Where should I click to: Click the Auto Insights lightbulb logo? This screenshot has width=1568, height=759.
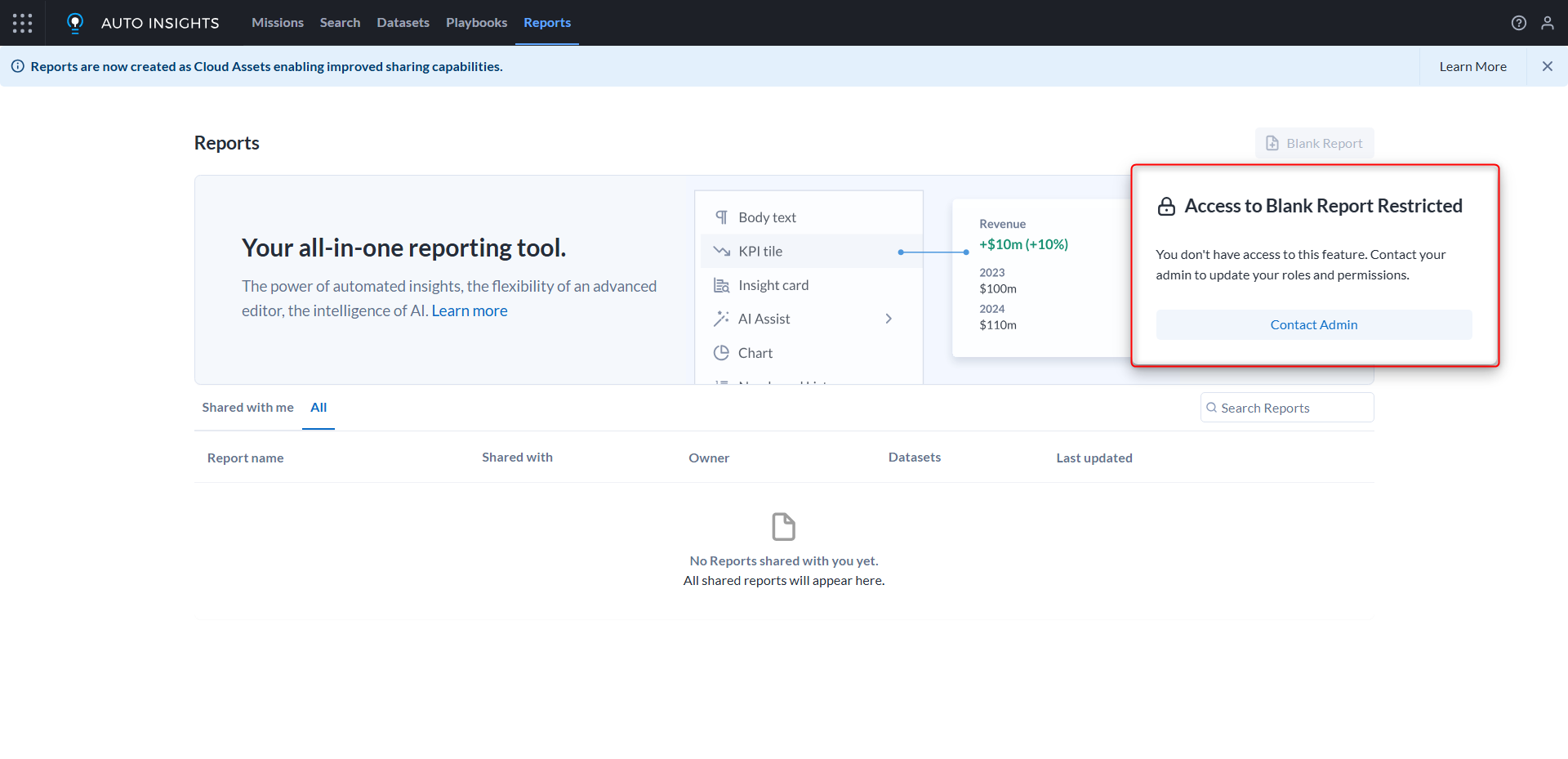pos(75,23)
